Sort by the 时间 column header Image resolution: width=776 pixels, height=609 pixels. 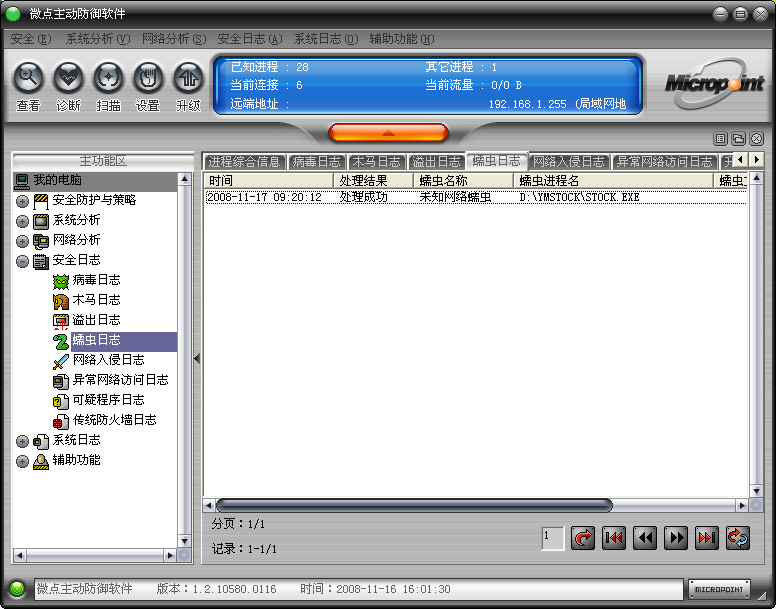tap(269, 181)
